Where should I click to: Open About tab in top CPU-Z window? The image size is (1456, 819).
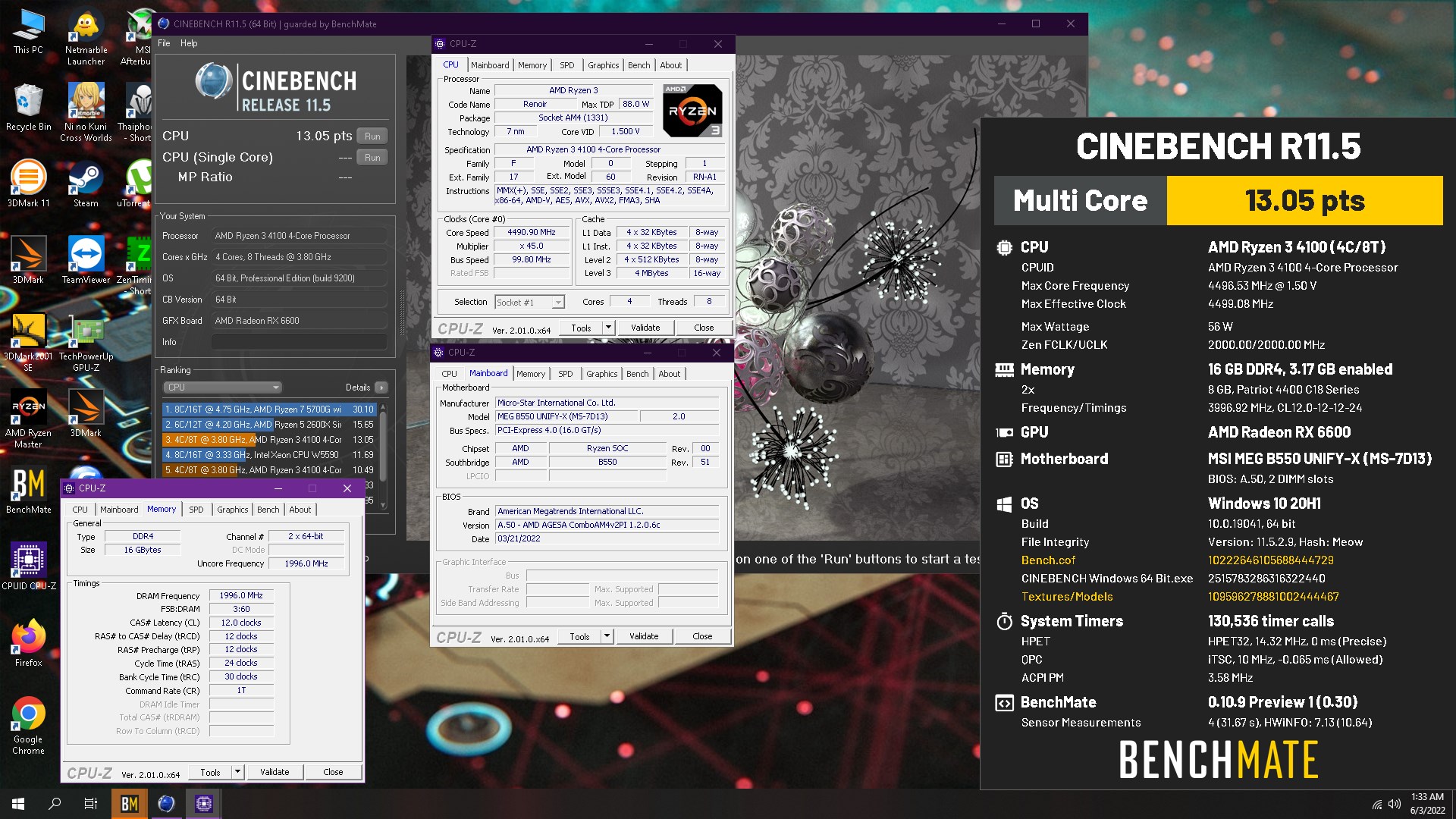[x=670, y=65]
